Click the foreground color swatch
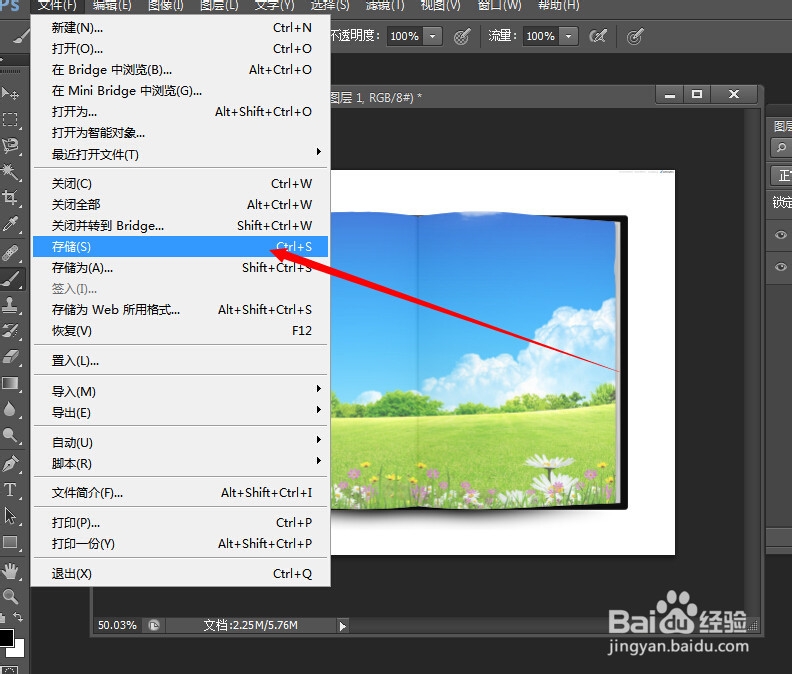The height and width of the screenshot is (674, 792). pos(6,638)
